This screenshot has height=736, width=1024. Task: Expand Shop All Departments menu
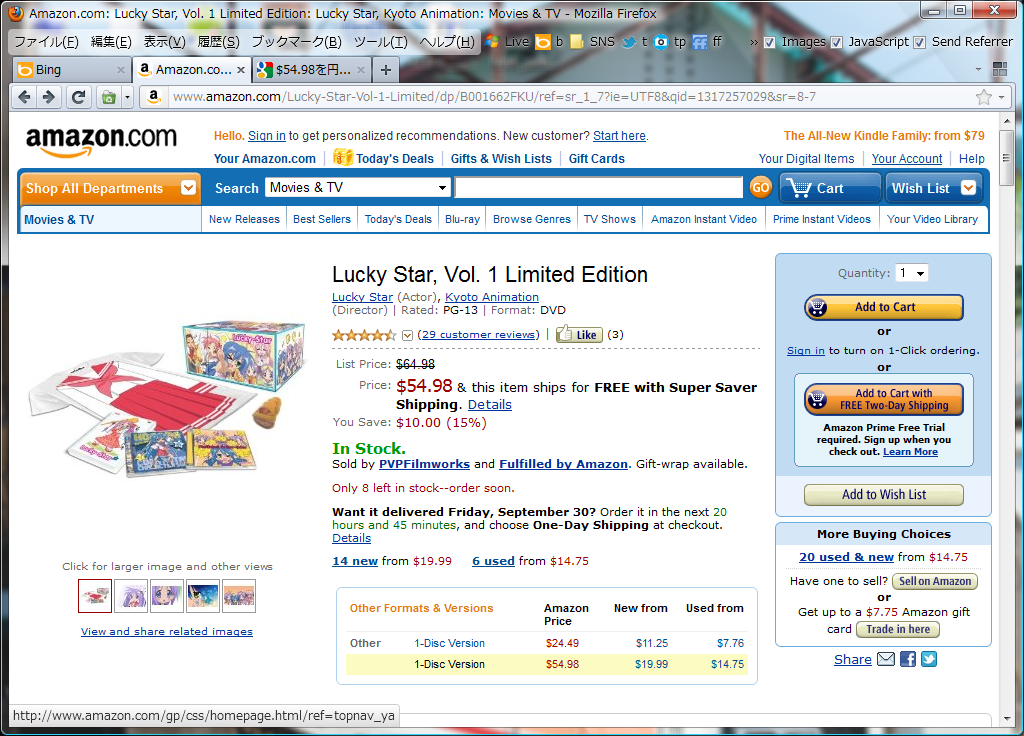[110, 188]
